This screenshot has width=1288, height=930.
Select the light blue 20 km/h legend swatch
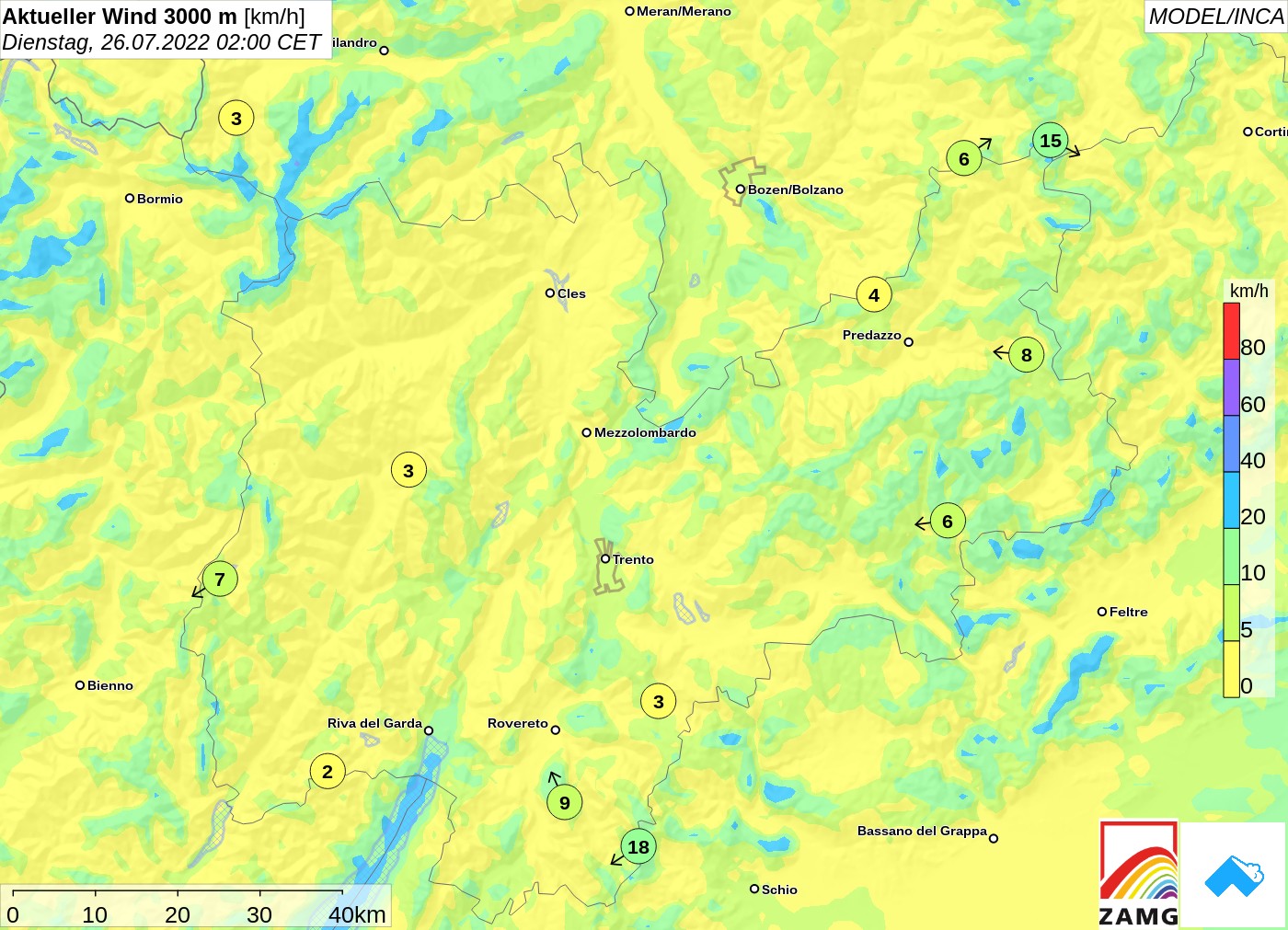[x=1231, y=500]
